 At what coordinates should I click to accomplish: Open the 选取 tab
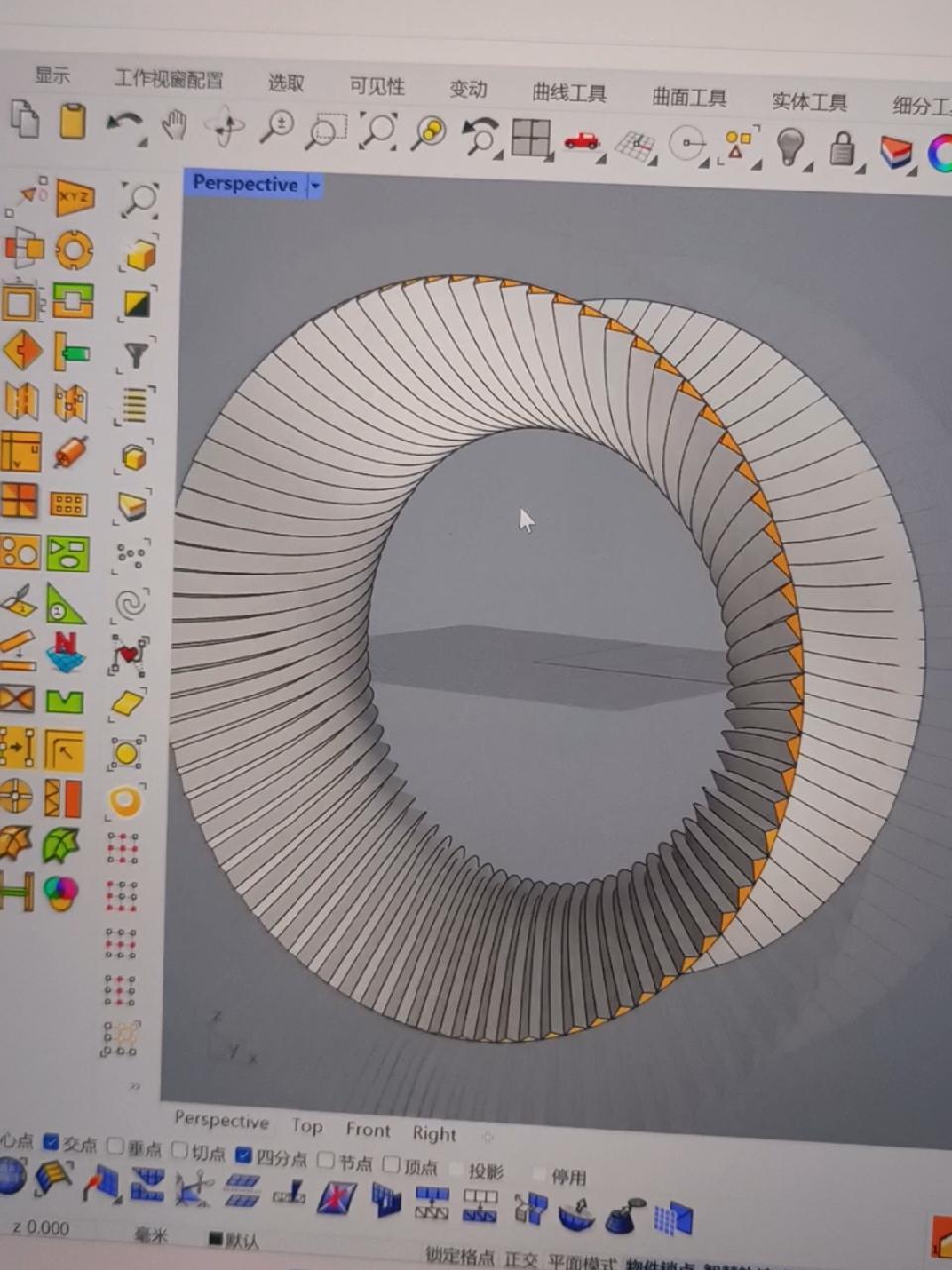(x=286, y=83)
